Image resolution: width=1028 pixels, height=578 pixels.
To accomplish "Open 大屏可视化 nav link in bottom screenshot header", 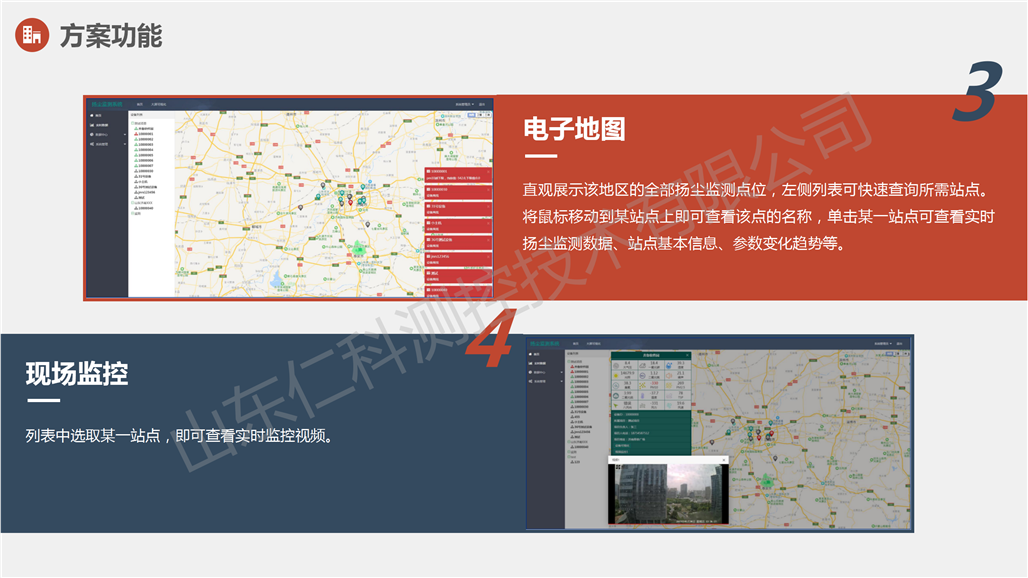I will pyautogui.click(x=594, y=343).
